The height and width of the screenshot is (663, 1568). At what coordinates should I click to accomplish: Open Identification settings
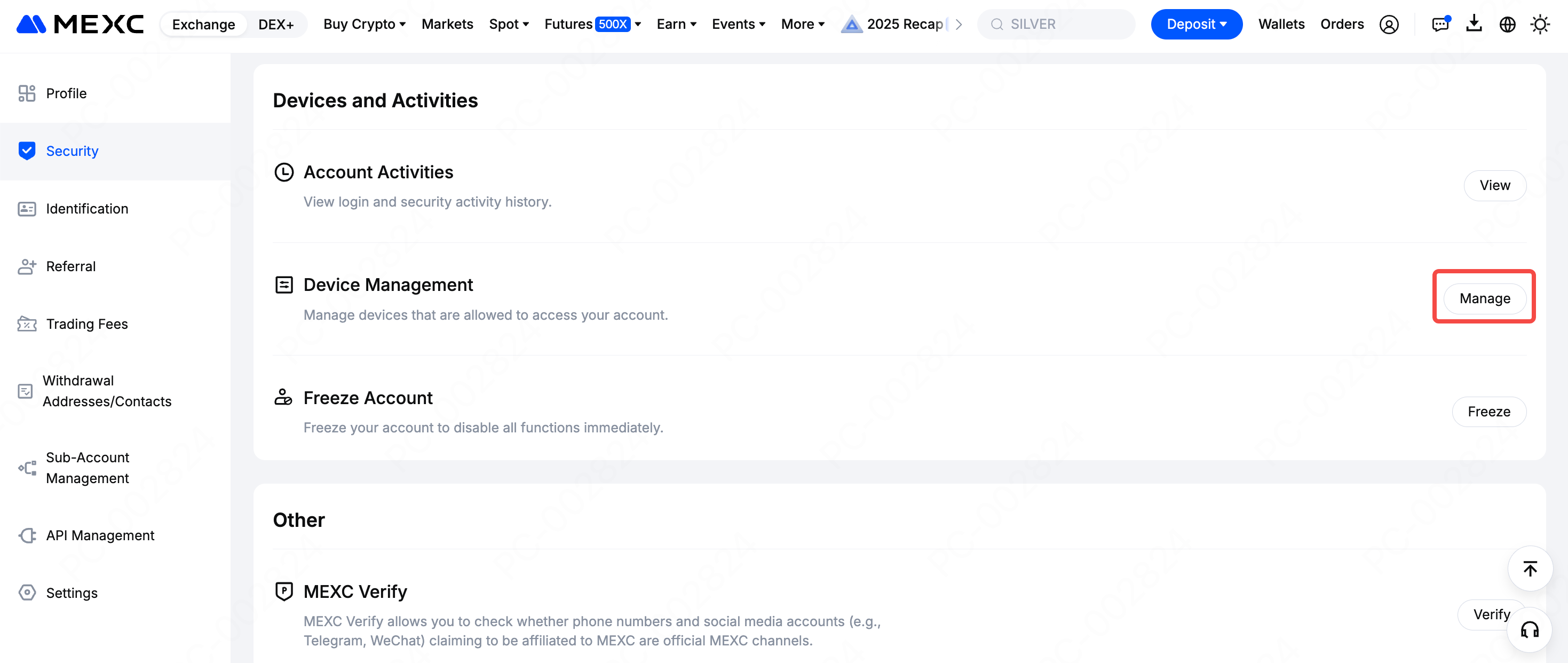[87, 208]
